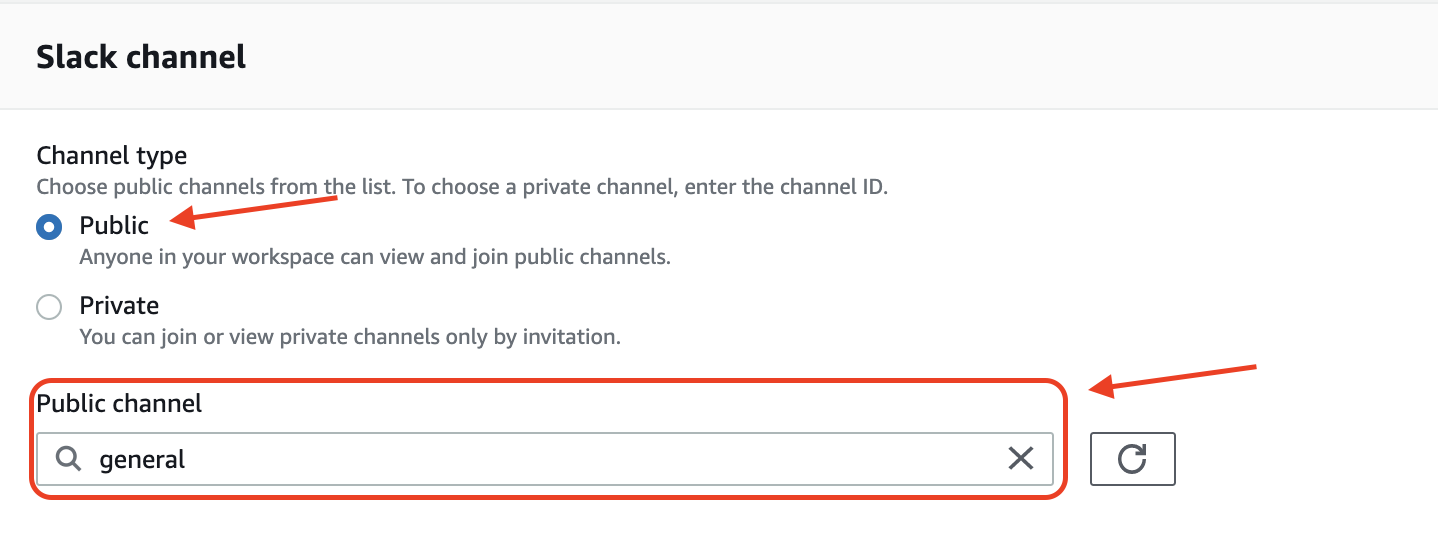
Task: Click empty space inside channel search field
Action: point(600,459)
